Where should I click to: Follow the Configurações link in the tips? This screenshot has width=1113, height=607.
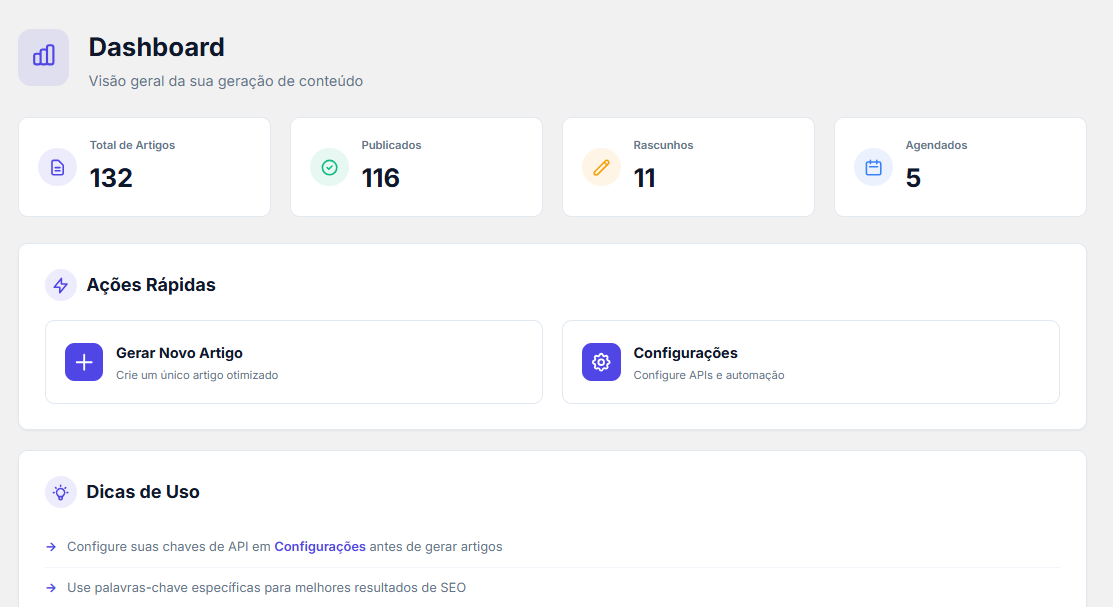tap(320, 547)
